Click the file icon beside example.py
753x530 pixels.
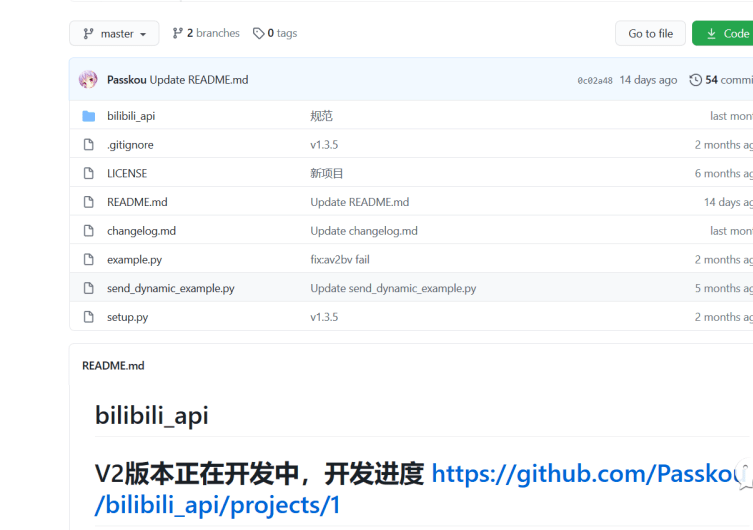click(x=88, y=260)
